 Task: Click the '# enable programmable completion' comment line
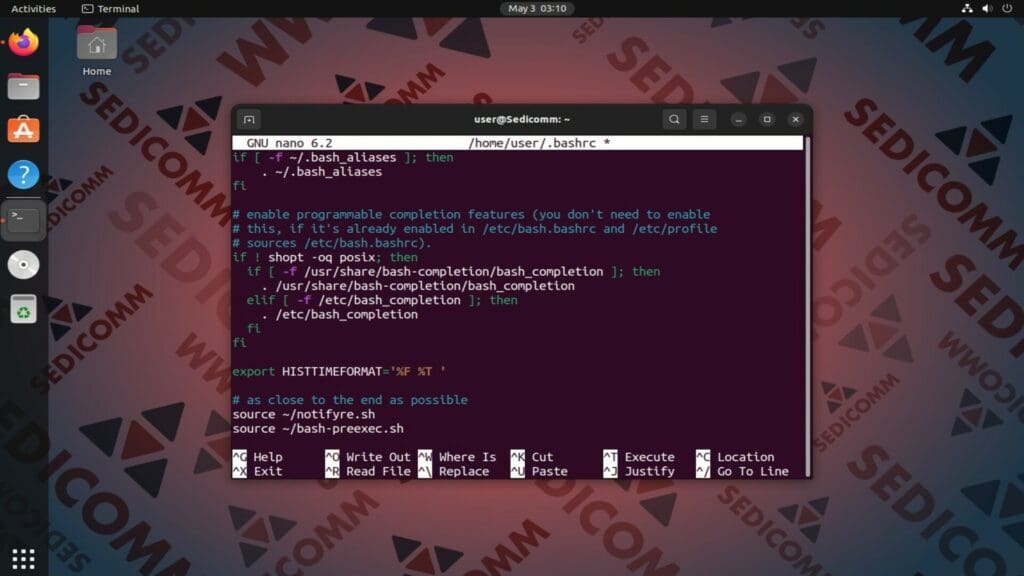point(471,214)
